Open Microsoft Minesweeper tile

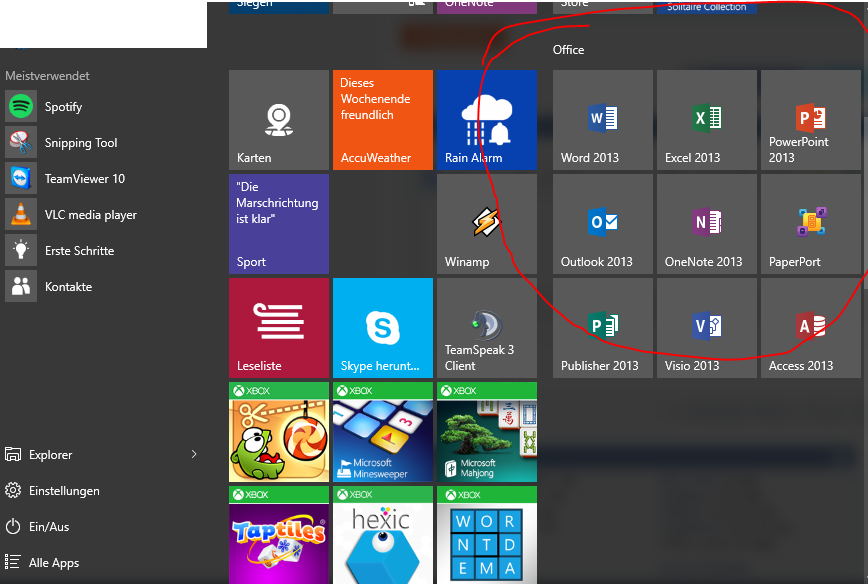pos(383,432)
